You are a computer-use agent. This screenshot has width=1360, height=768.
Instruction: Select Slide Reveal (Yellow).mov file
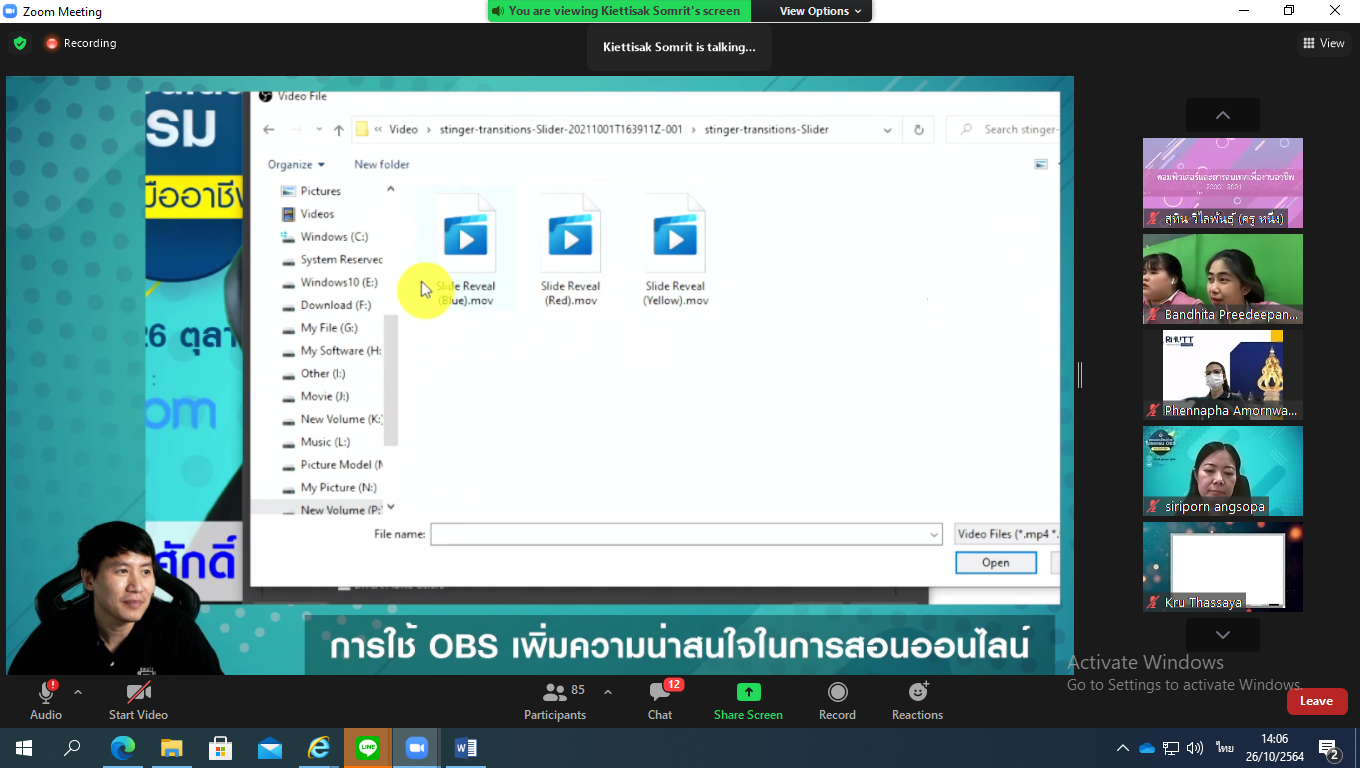(676, 250)
